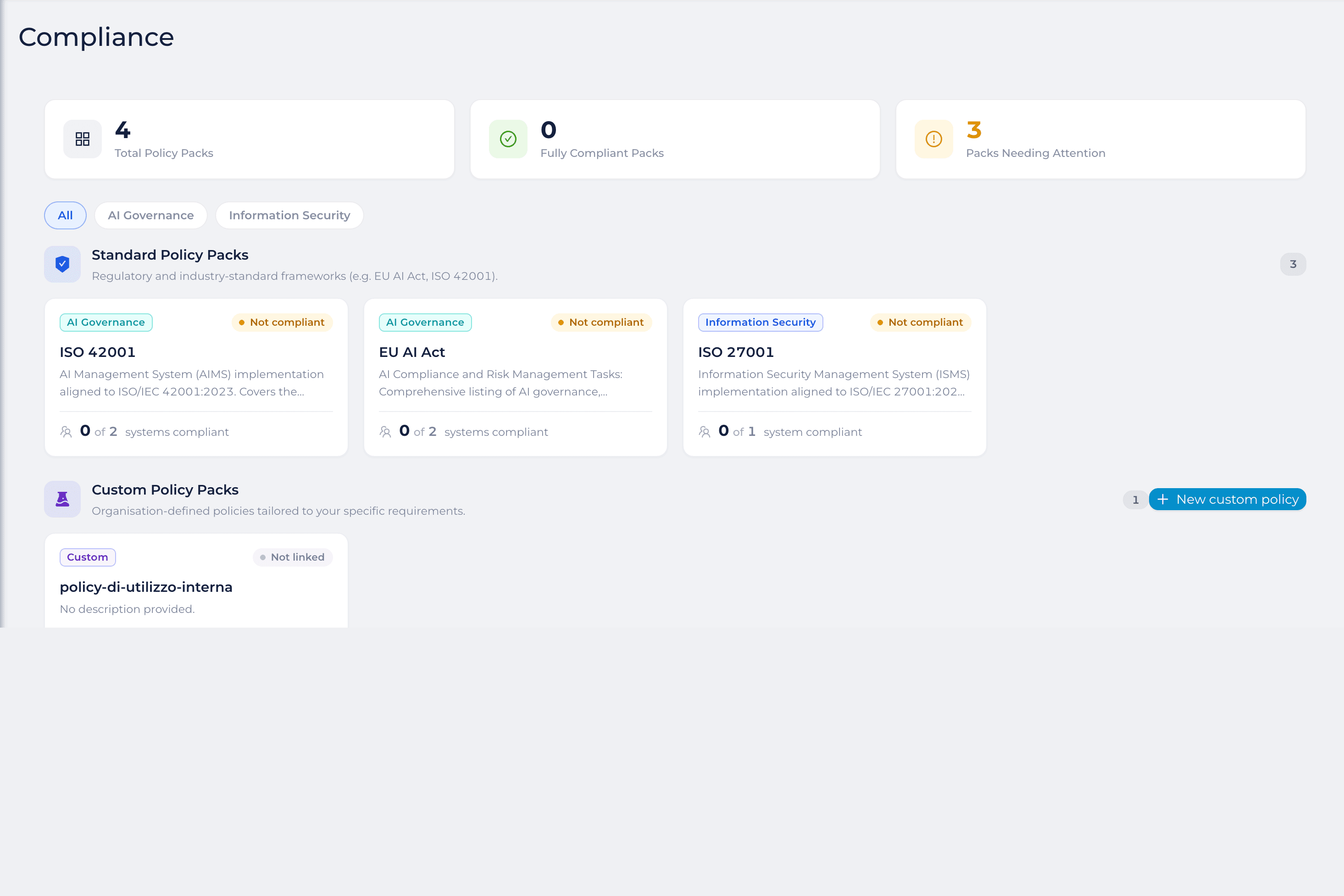The height and width of the screenshot is (896, 1344).
Task: Click the EU AI Act description text
Action: (501, 383)
